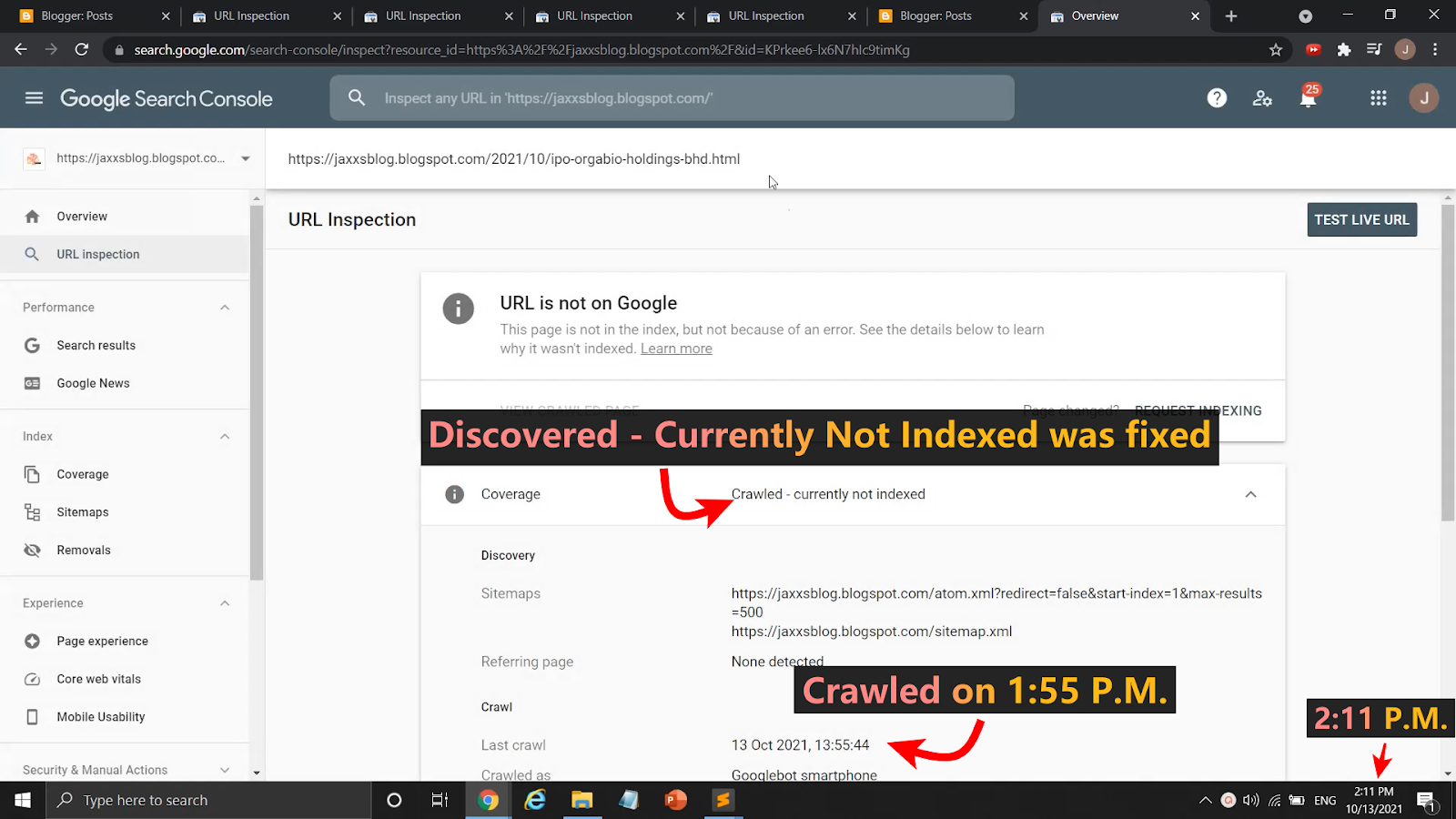1456x819 pixels.
Task: Click the Cortana circle on taskbar
Action: (394, 800)
